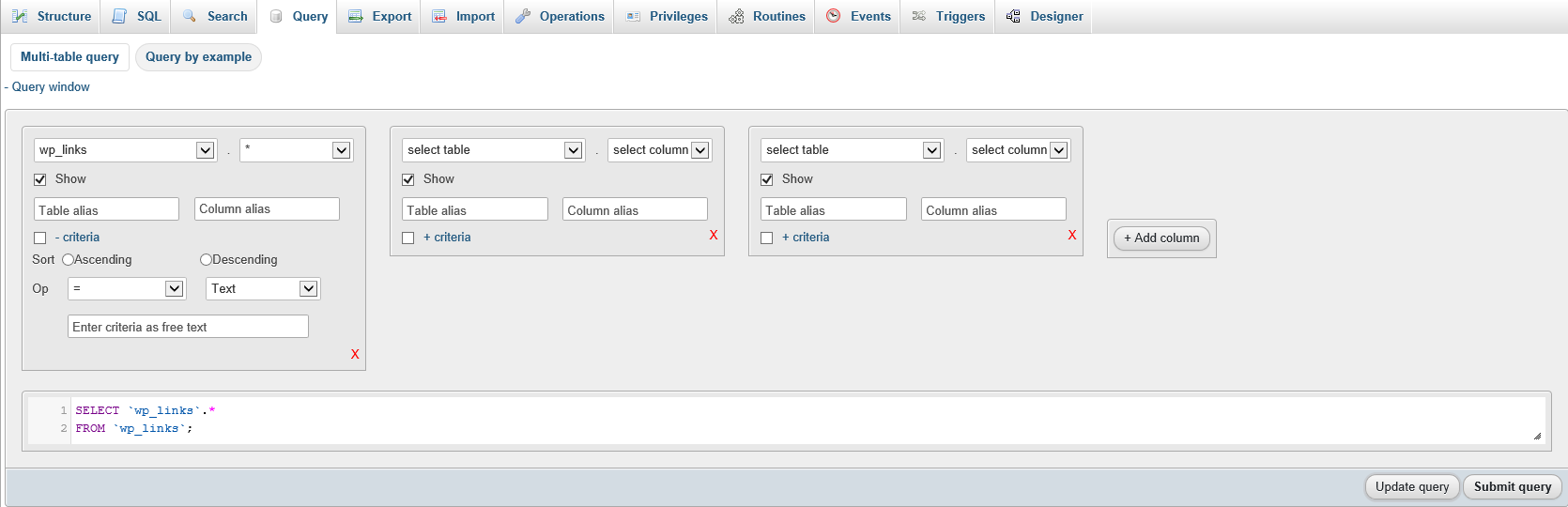The height and width of the screenshot is (507, 1568).
Task: Open the second box's select table dropdown
Action: tap(494, 150)
